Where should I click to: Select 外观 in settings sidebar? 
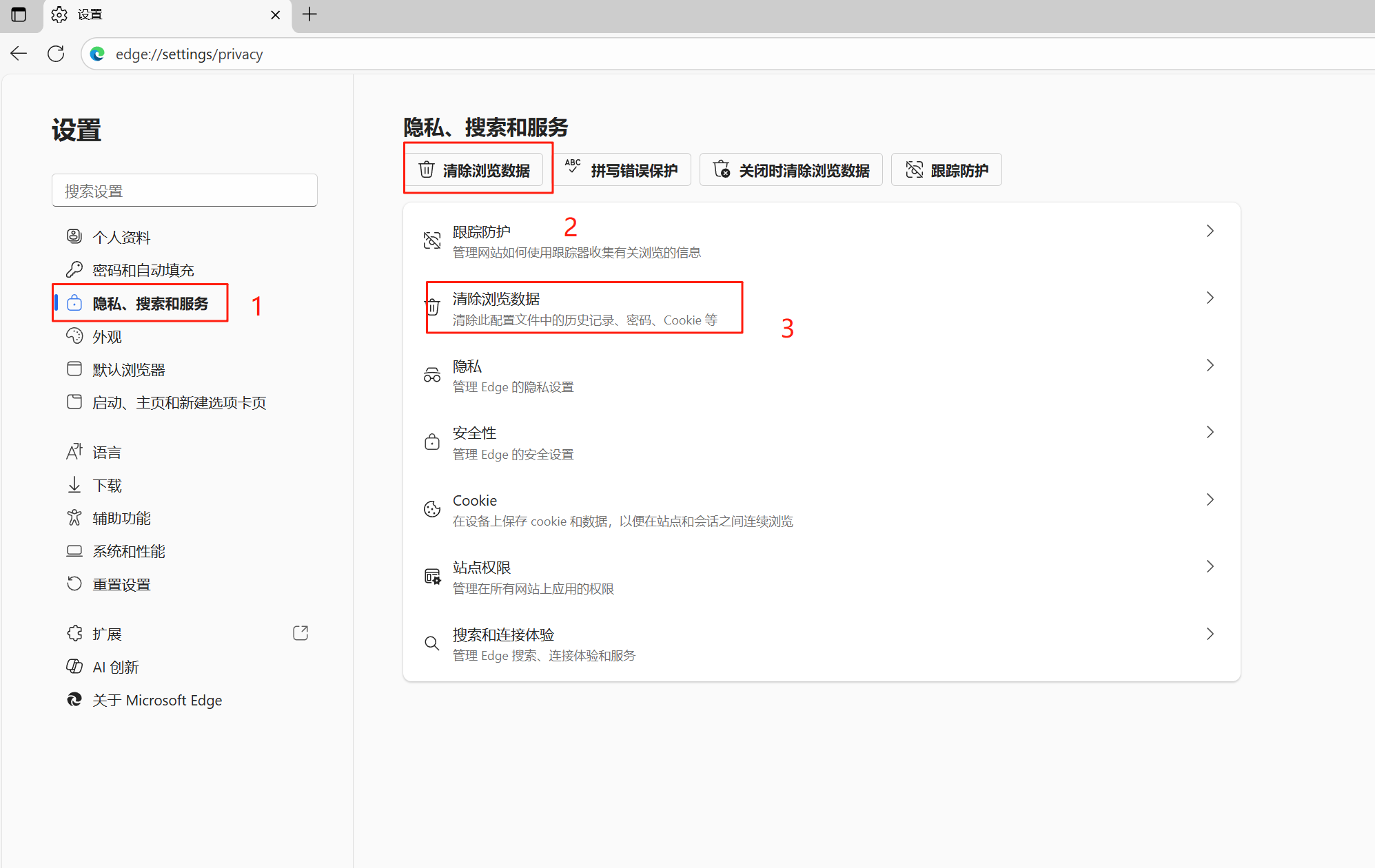click(x=107, y=337)
